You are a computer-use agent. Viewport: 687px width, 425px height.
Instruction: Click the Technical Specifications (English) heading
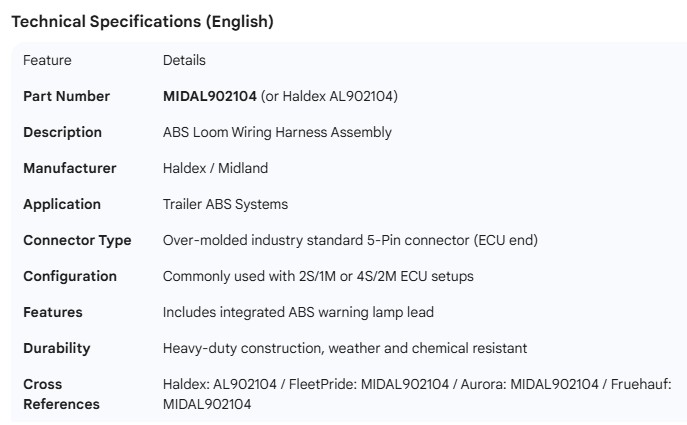[142, 22]
